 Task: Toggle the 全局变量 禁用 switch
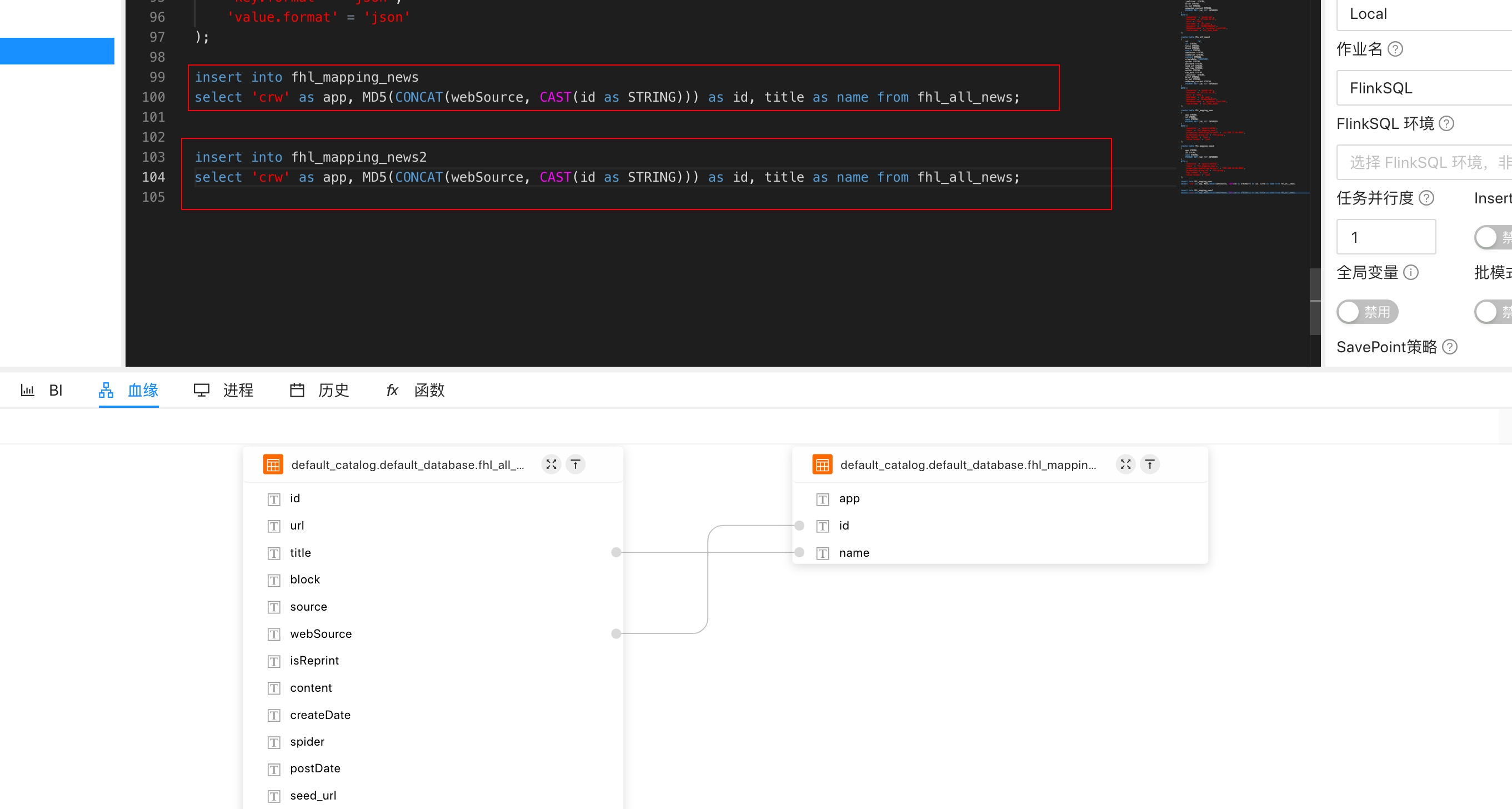pos(1367,312)
